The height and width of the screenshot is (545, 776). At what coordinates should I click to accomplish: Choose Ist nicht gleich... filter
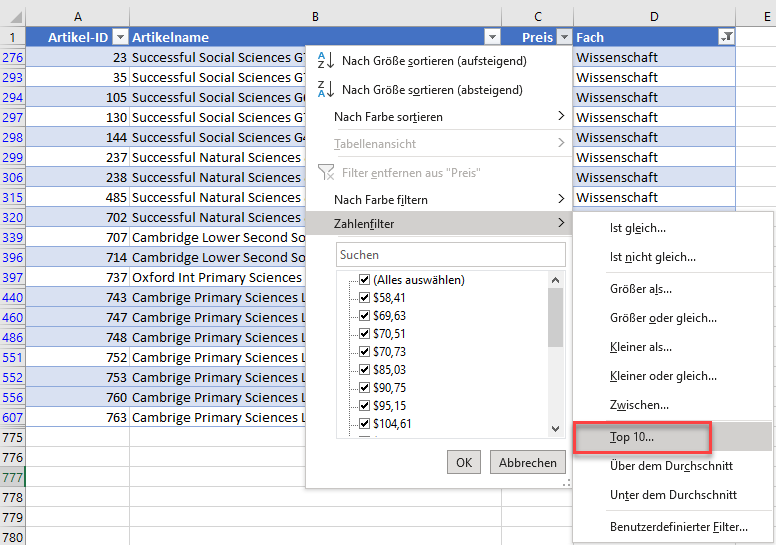673,257
